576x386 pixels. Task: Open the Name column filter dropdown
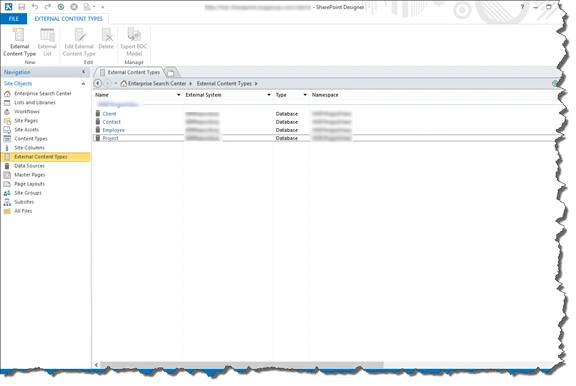(x=179, y=95)
